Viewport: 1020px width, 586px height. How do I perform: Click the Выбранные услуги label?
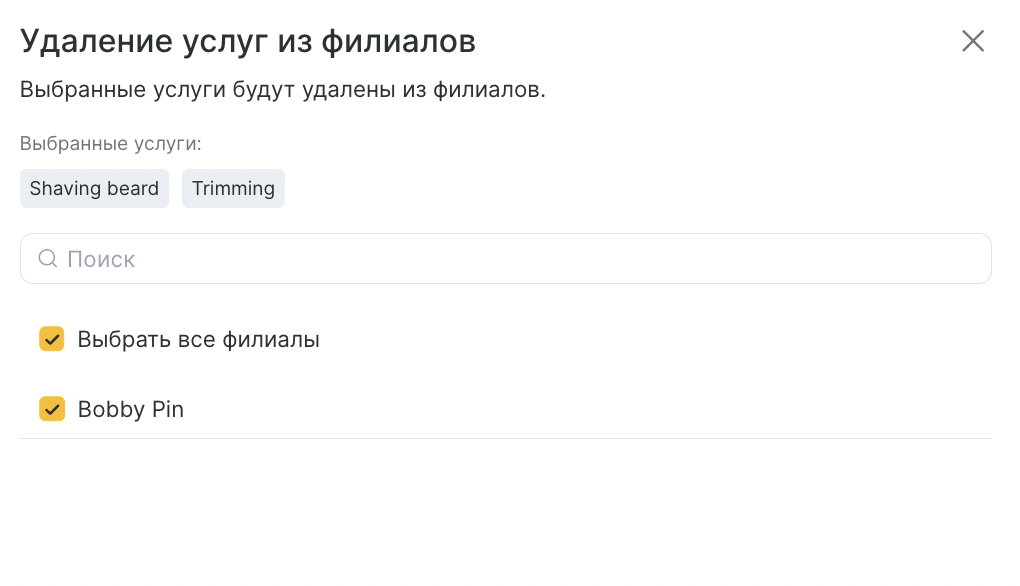pos(111,143)
